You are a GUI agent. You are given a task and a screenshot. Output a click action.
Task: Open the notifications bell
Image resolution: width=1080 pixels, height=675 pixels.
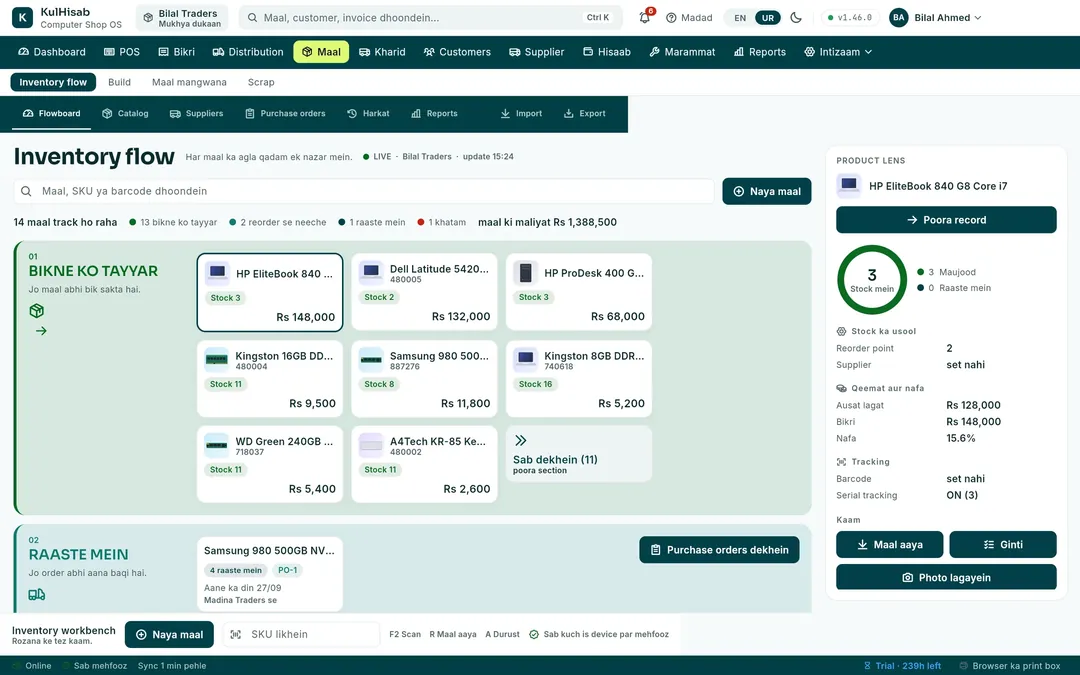tap(645, 18)
